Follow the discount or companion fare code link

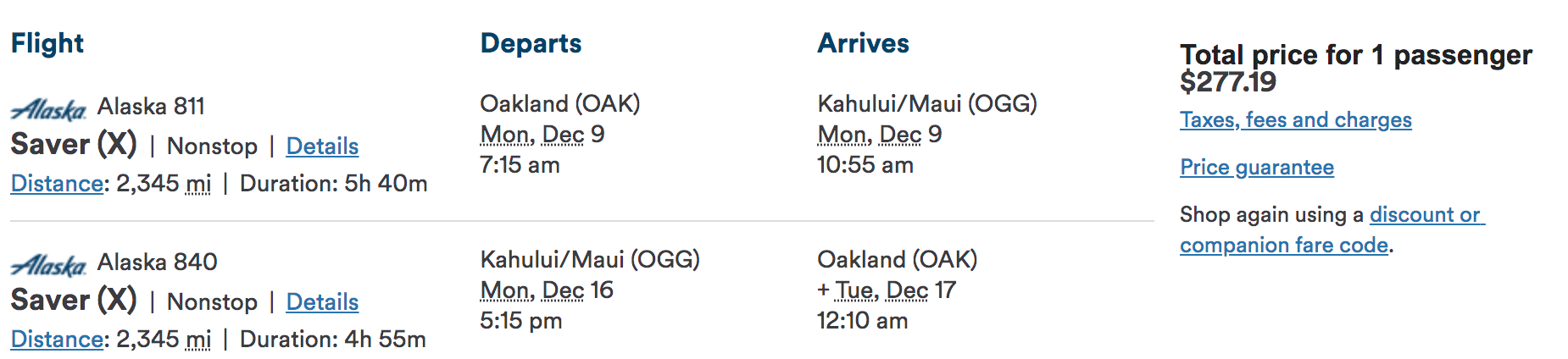click(x=1332, y=230)
